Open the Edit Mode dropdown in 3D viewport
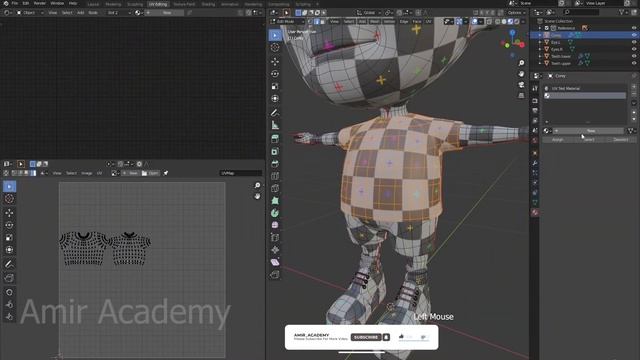 pos(287,21)
